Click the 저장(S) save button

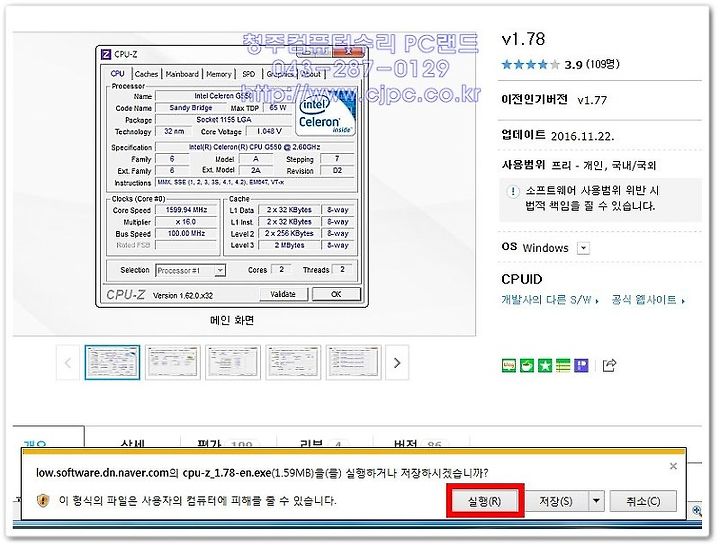[556, 501]
